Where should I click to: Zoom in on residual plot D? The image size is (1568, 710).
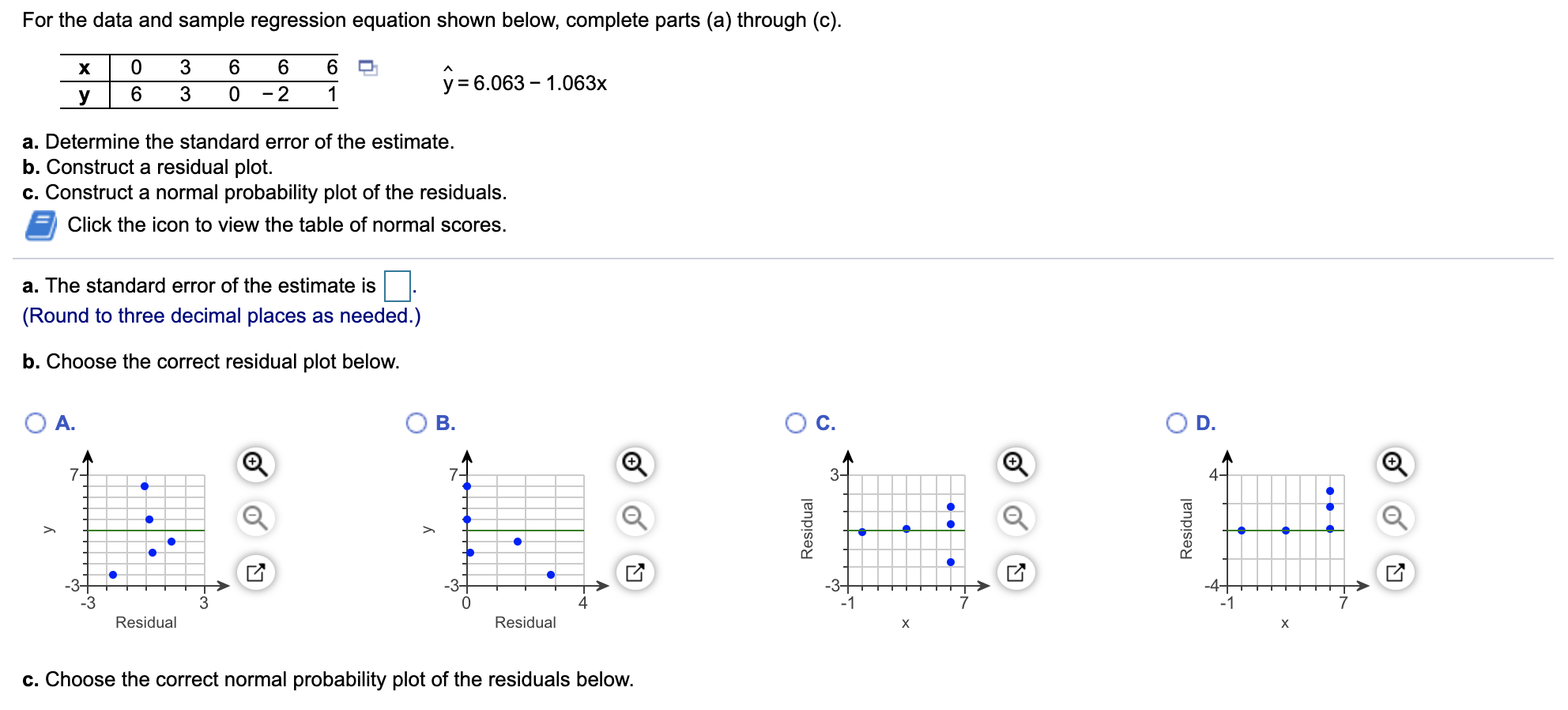pos(1396,464)
